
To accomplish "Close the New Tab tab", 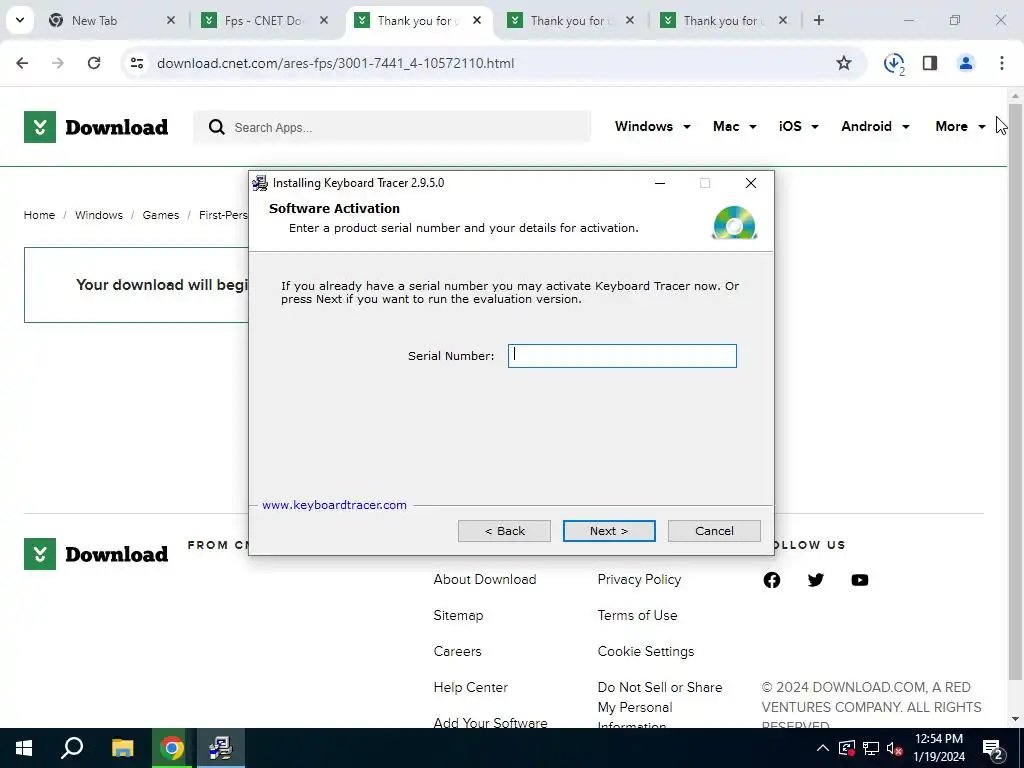I will tap(171, 20).
